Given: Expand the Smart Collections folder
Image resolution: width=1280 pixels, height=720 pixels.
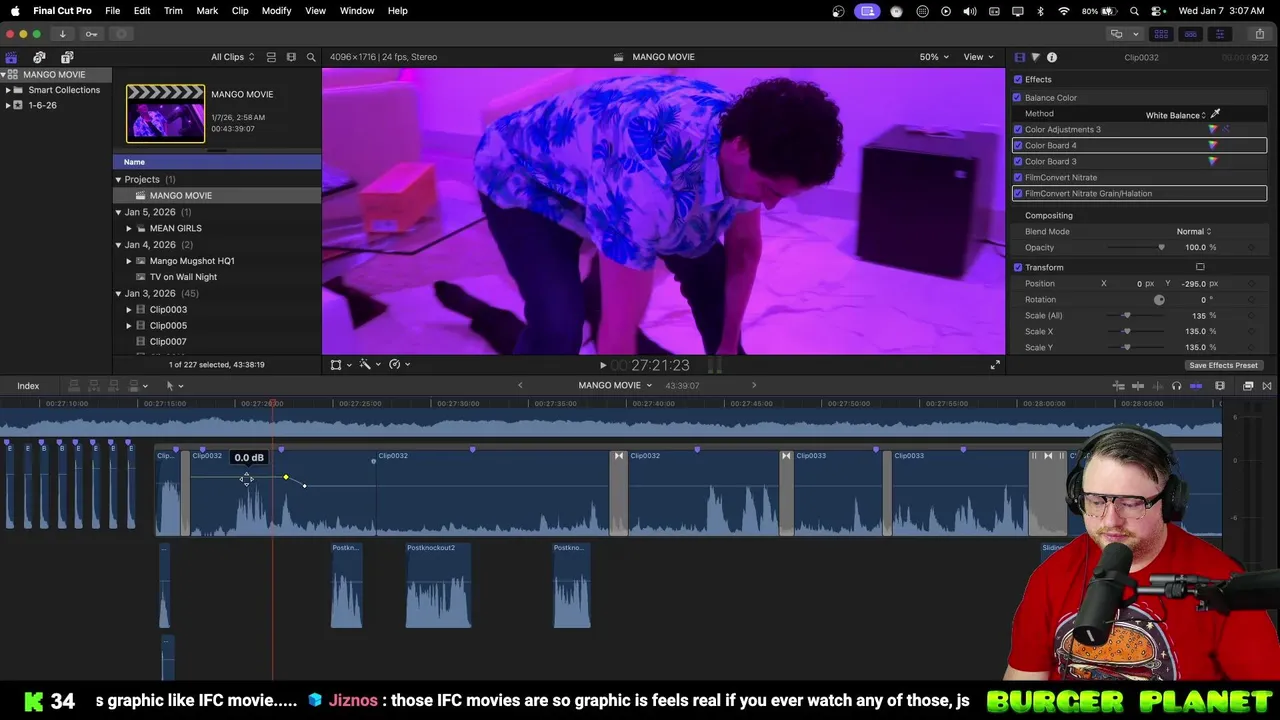Looking at the screenshot, I should pyautogui.click(x=8, y=90).
